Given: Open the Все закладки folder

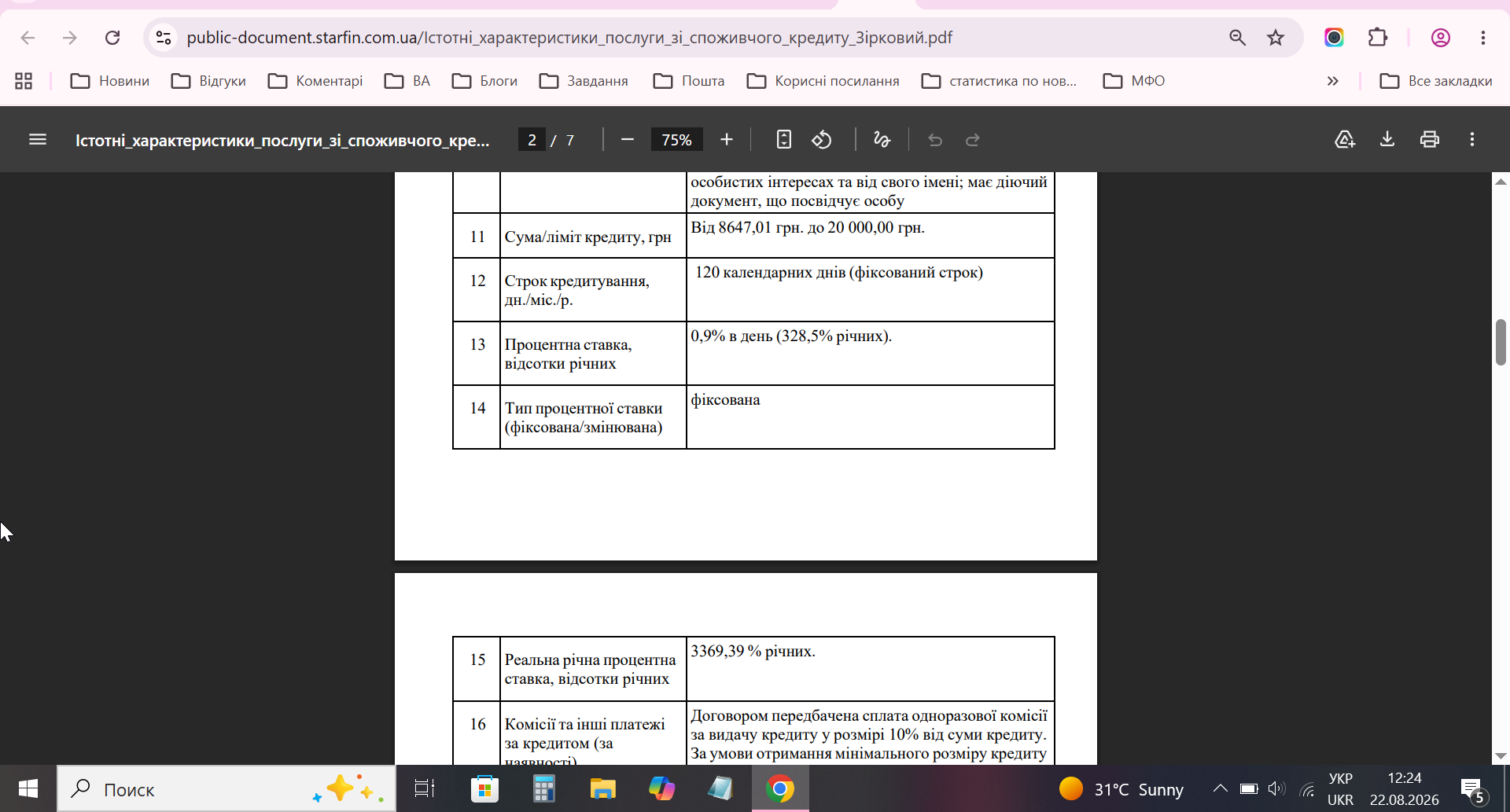Looking at the screenshot, I should coord(1436,81).
